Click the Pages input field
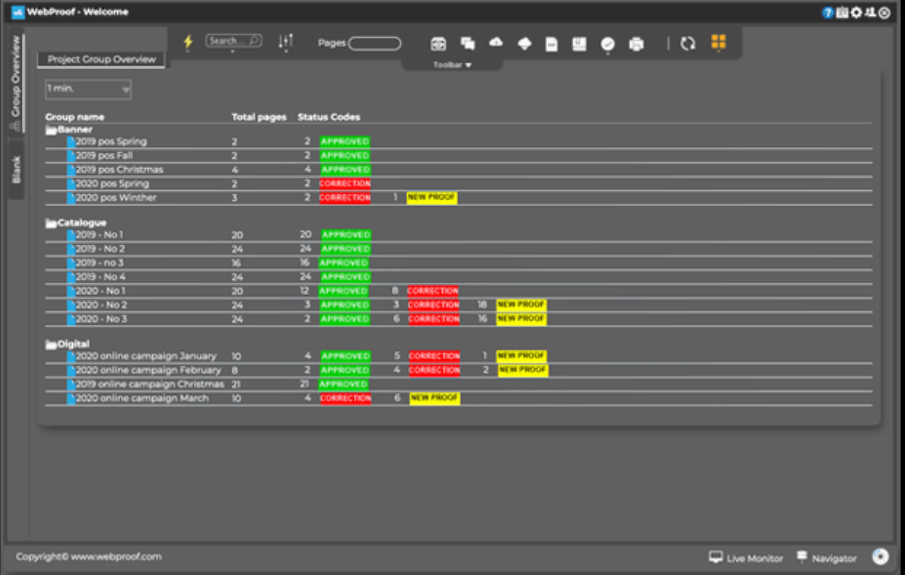The image size is (905, 575). tap(375, 43)
